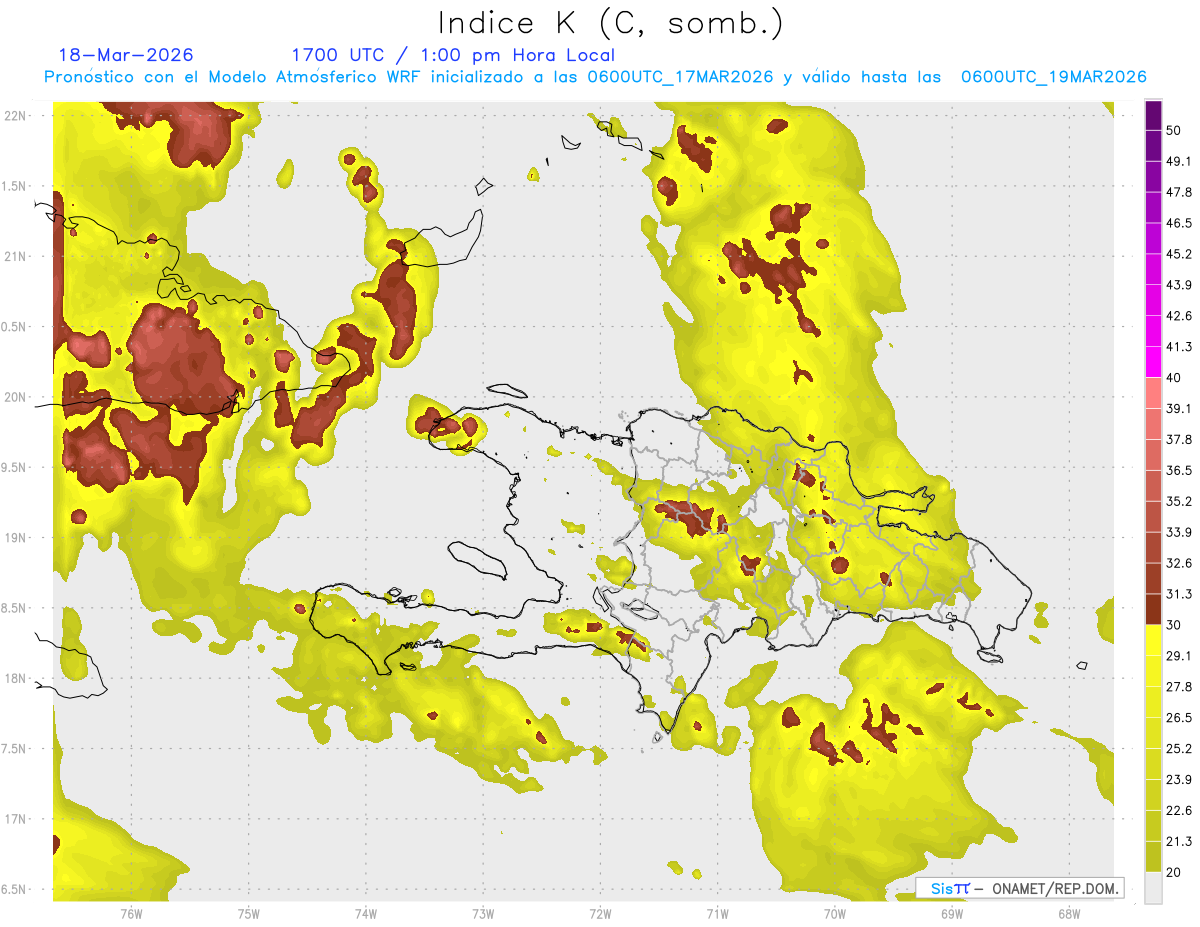Click the '69W' longitude label
The image size is (1200, 927).
pos(952,914)
